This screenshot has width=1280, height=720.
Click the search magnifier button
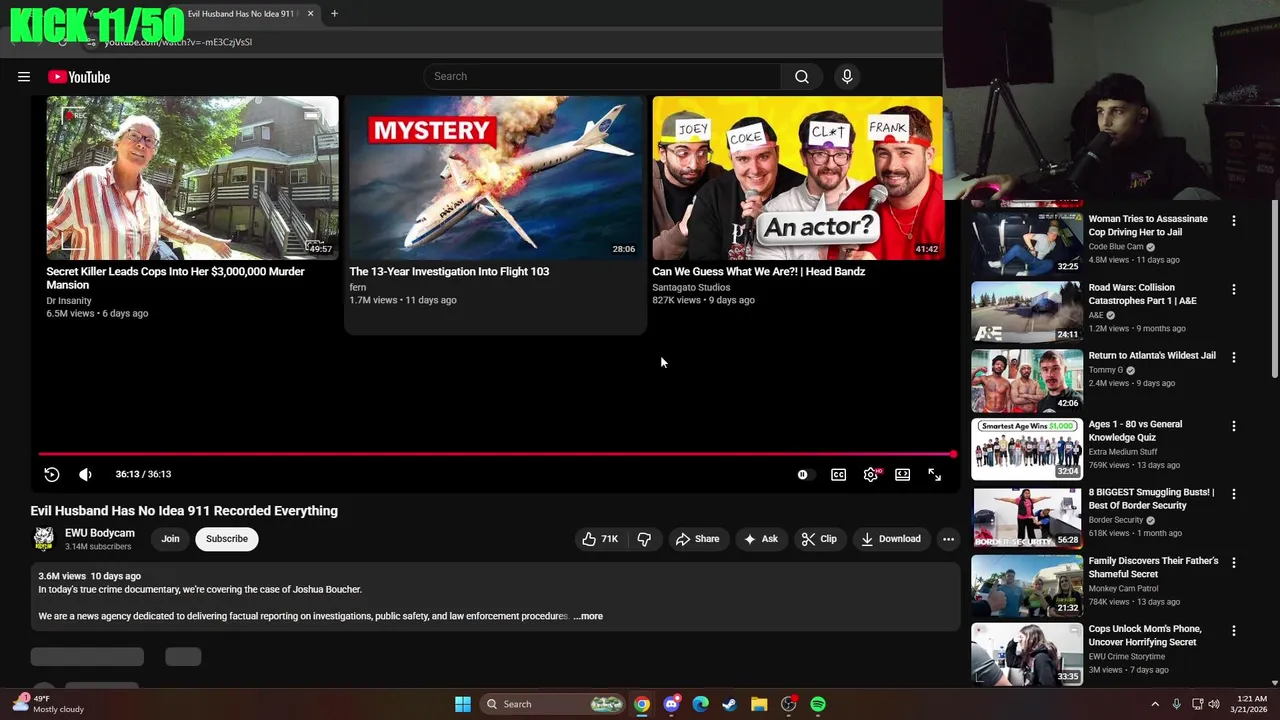[802, 77]
